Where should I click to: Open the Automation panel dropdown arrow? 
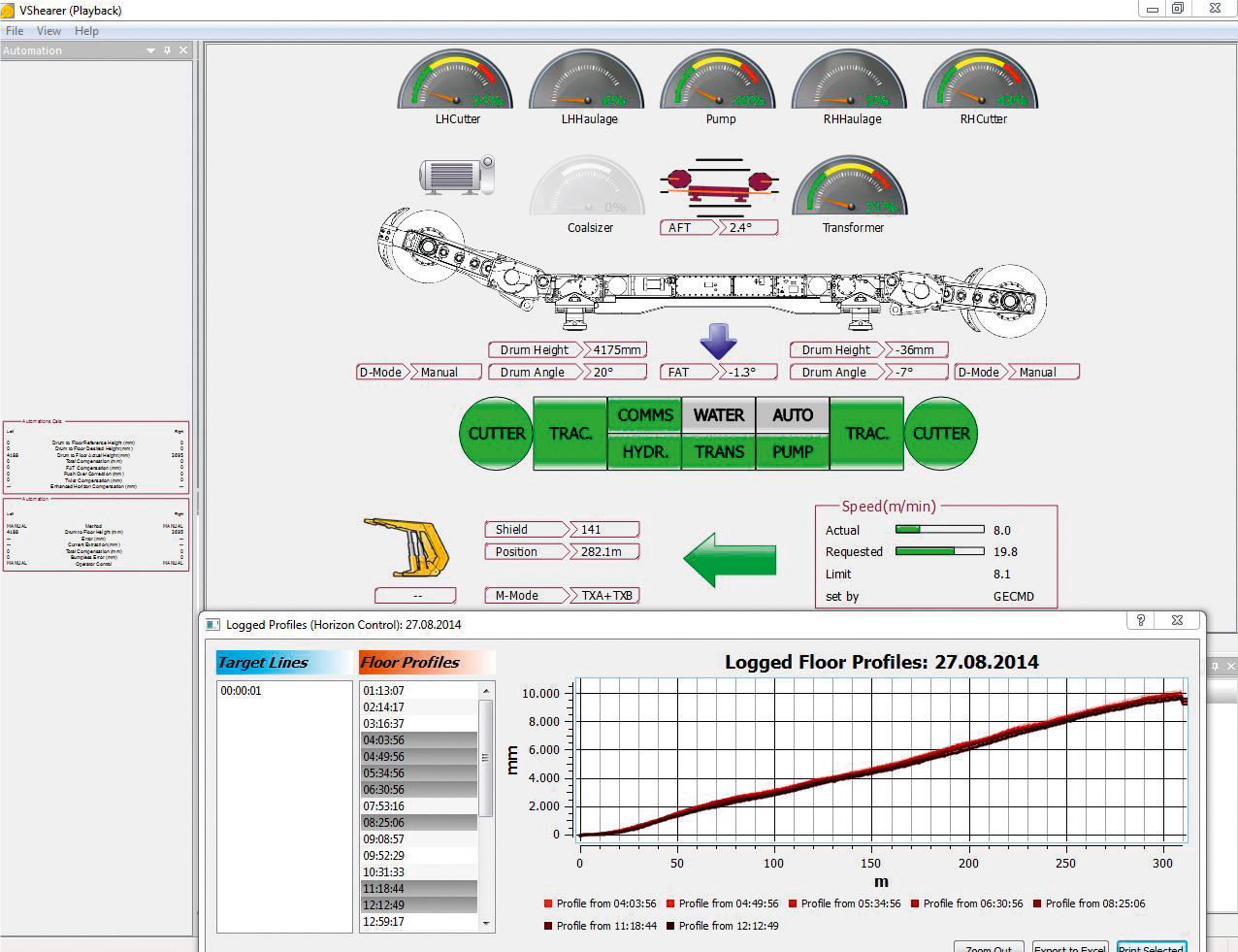coord(150,50)
